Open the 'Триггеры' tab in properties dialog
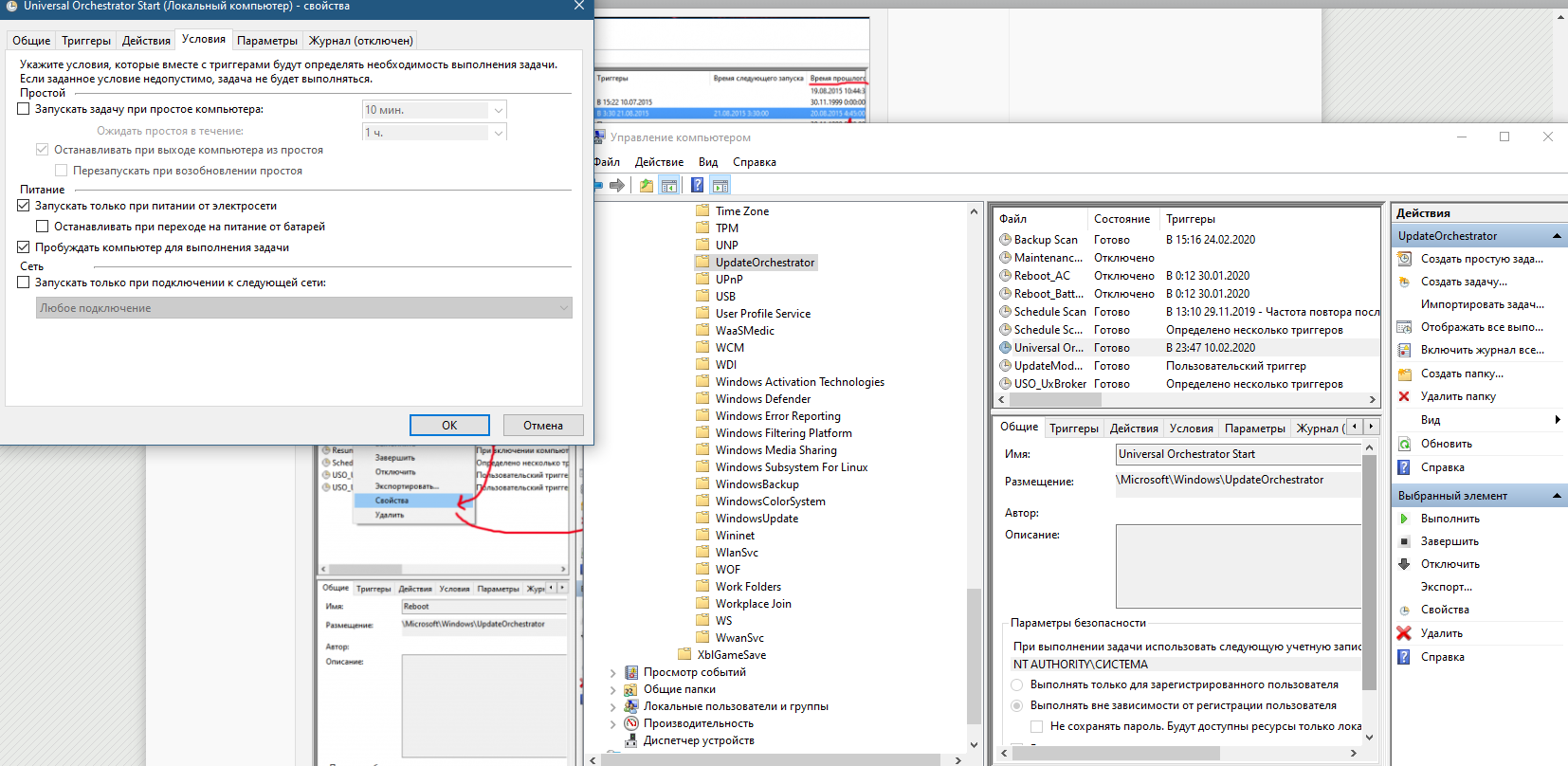This screenshot has width=1568, height=766. pyautogui.click(x=86, y=41)
